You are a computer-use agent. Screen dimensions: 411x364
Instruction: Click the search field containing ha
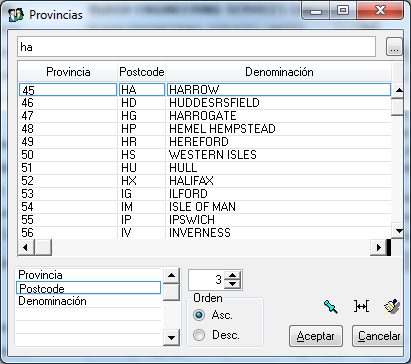(196, 47)
